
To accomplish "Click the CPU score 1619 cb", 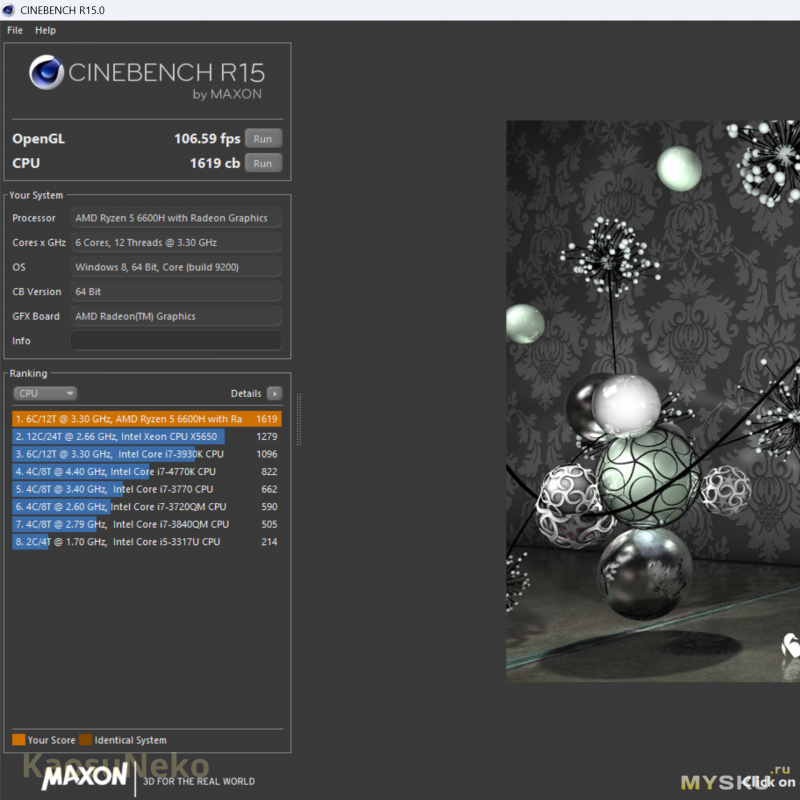I will tap(215, 163).
